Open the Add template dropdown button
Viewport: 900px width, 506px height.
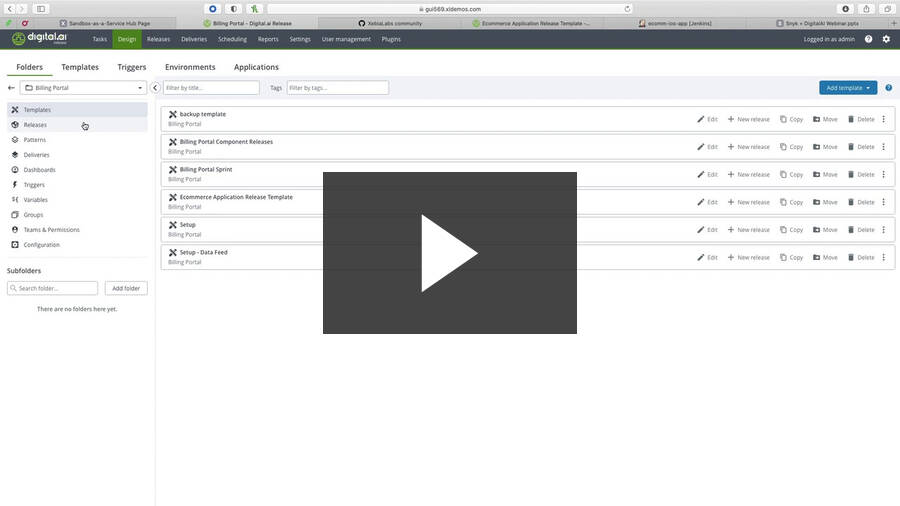point(848,88)
